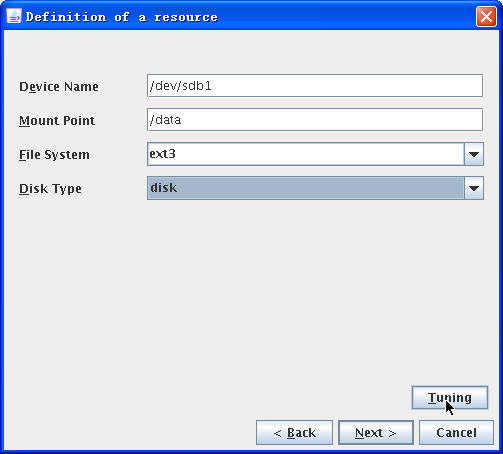Proceed with the Next button
This screenshot has width=503, height=454.
[376, 433]
